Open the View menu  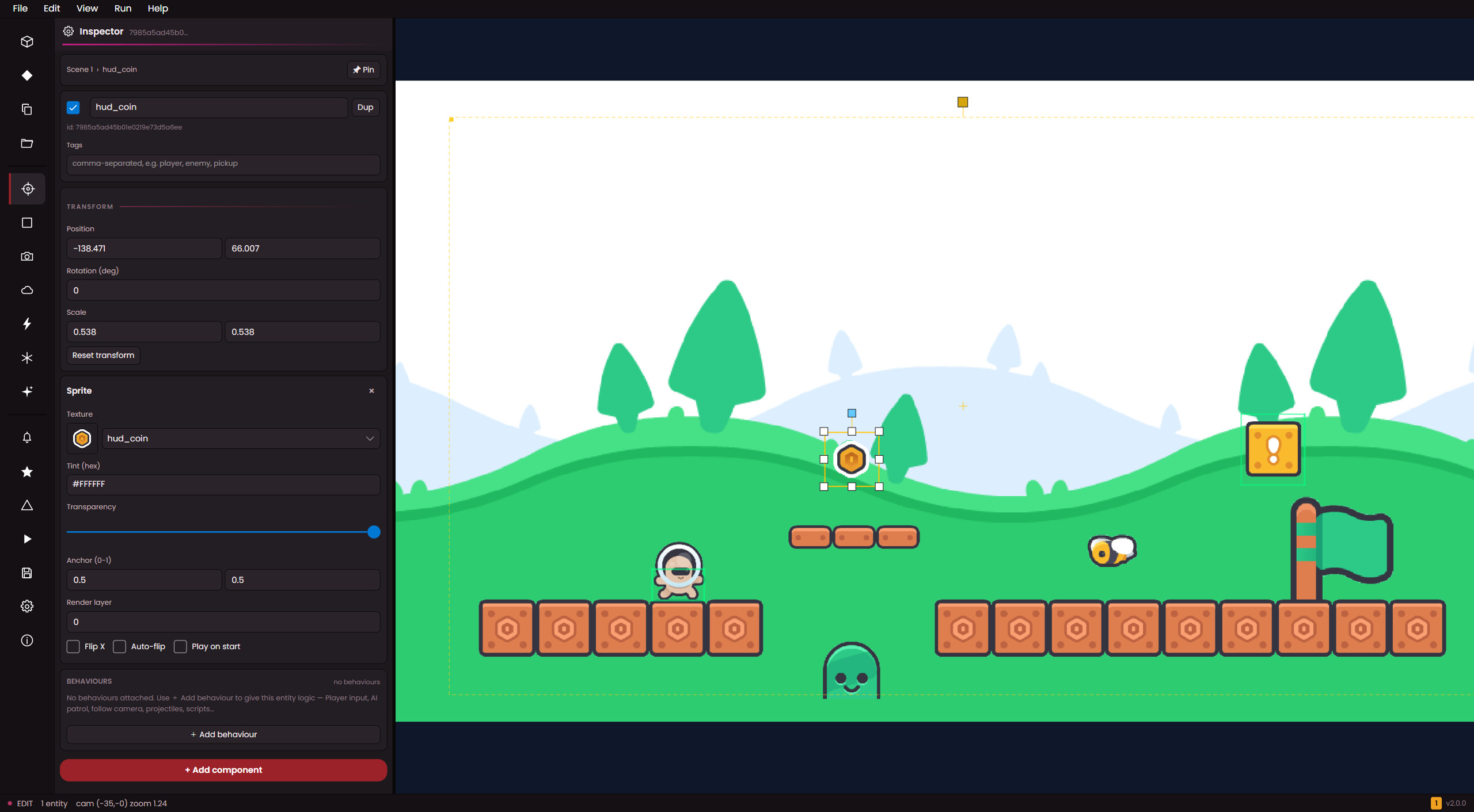tap(87, 9)
